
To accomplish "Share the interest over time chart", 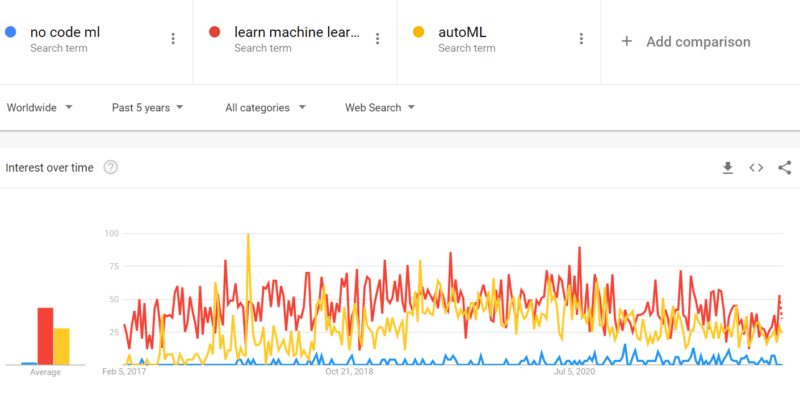I will (784, 168).
